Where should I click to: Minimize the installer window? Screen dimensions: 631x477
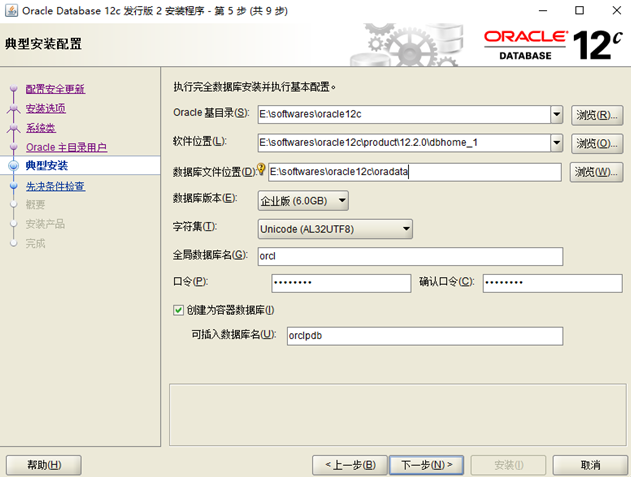pyautogui.click(x=543, y=10)
